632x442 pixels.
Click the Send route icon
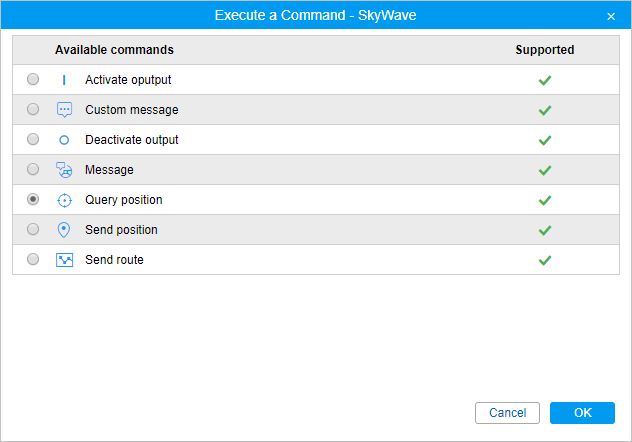click(64, 260)
